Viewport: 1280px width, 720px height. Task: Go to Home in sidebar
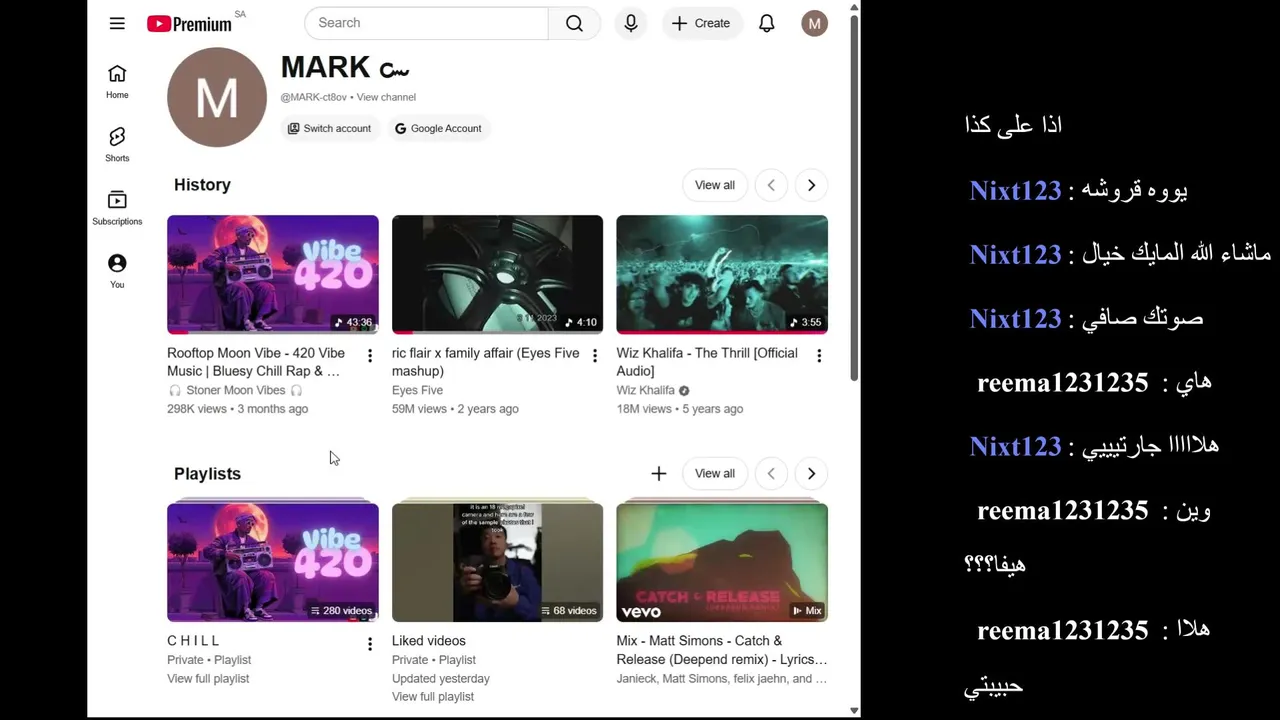point(117,82)
